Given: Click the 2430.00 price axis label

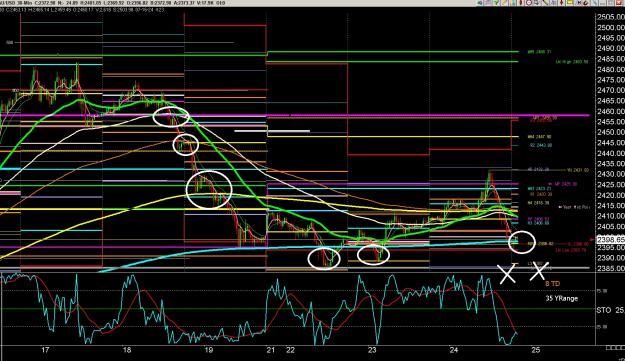Looking at the screenshot, I should [611, 174].
